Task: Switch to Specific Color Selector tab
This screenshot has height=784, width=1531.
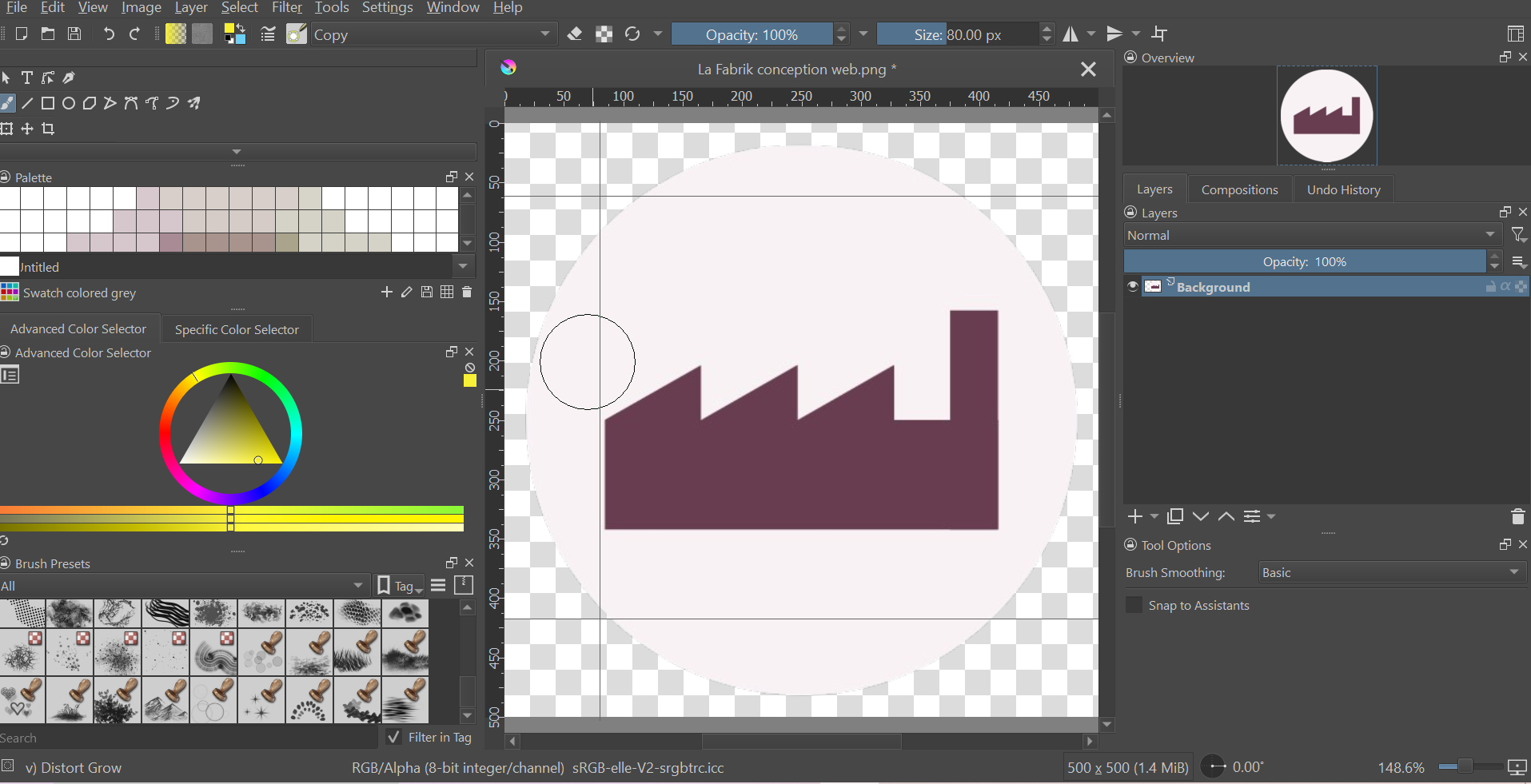Action: [x=237, y=329]
